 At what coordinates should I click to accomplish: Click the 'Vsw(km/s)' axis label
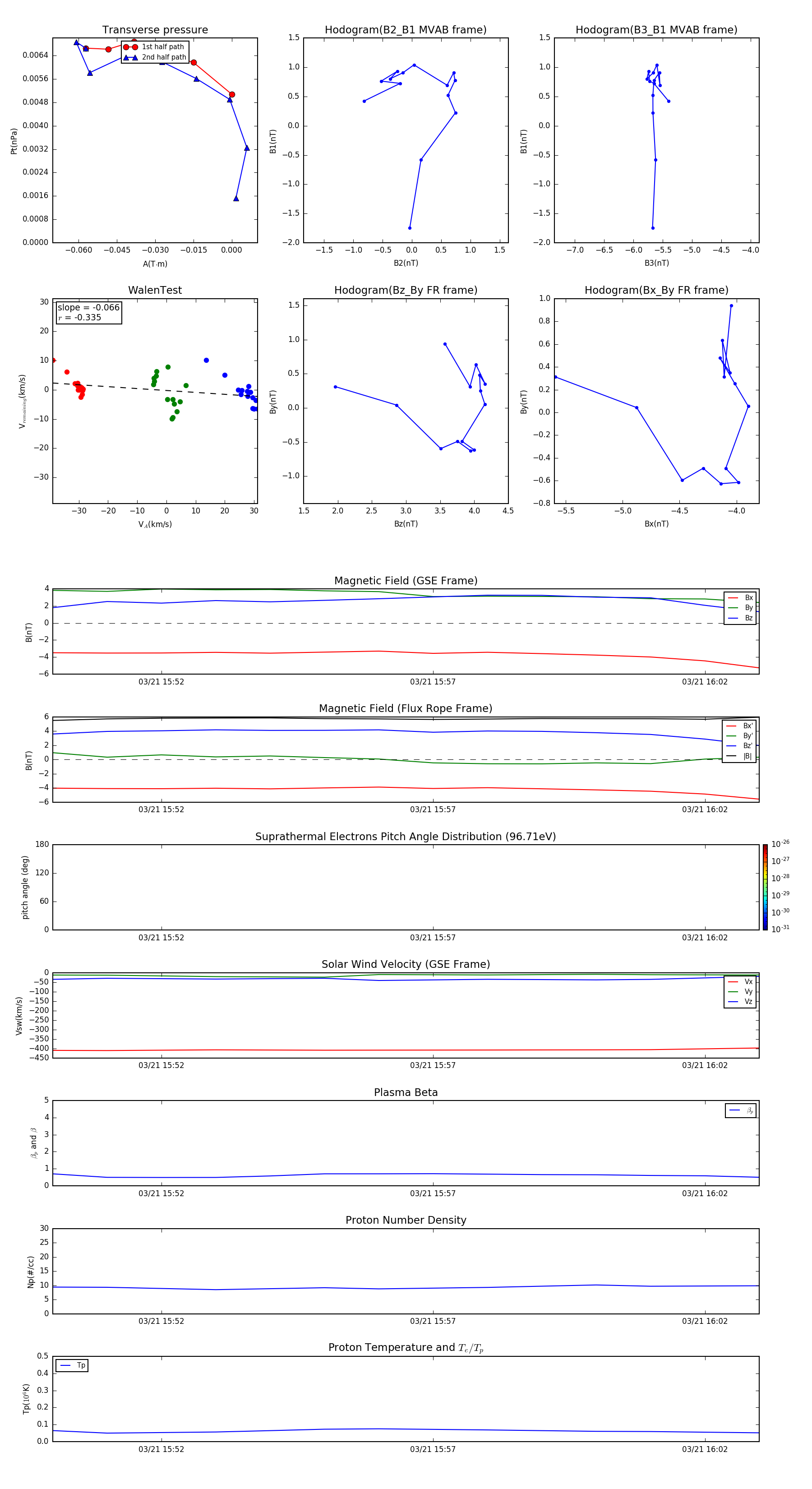[x=19, y=1016]
